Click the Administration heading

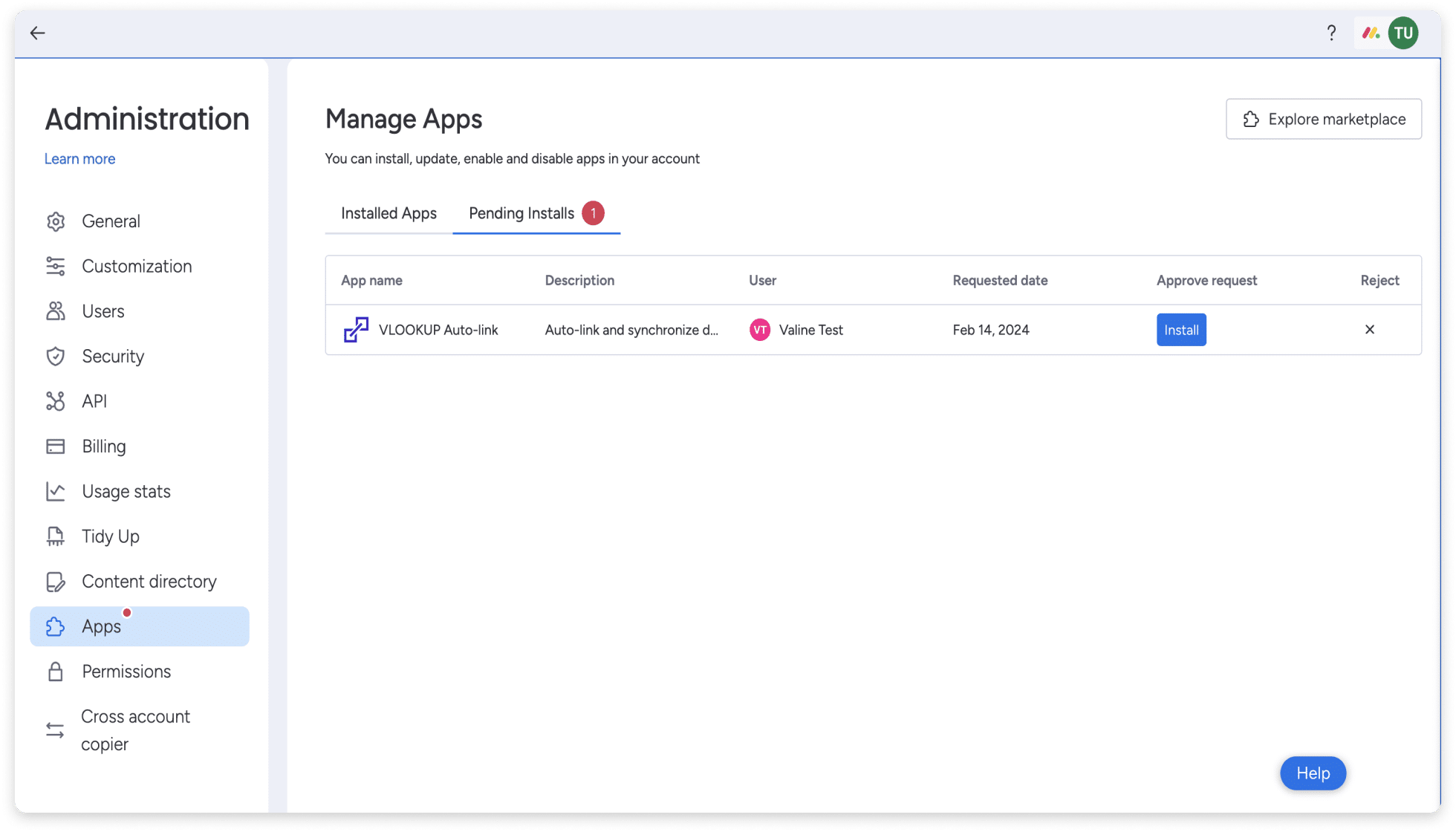click(147, 119)
